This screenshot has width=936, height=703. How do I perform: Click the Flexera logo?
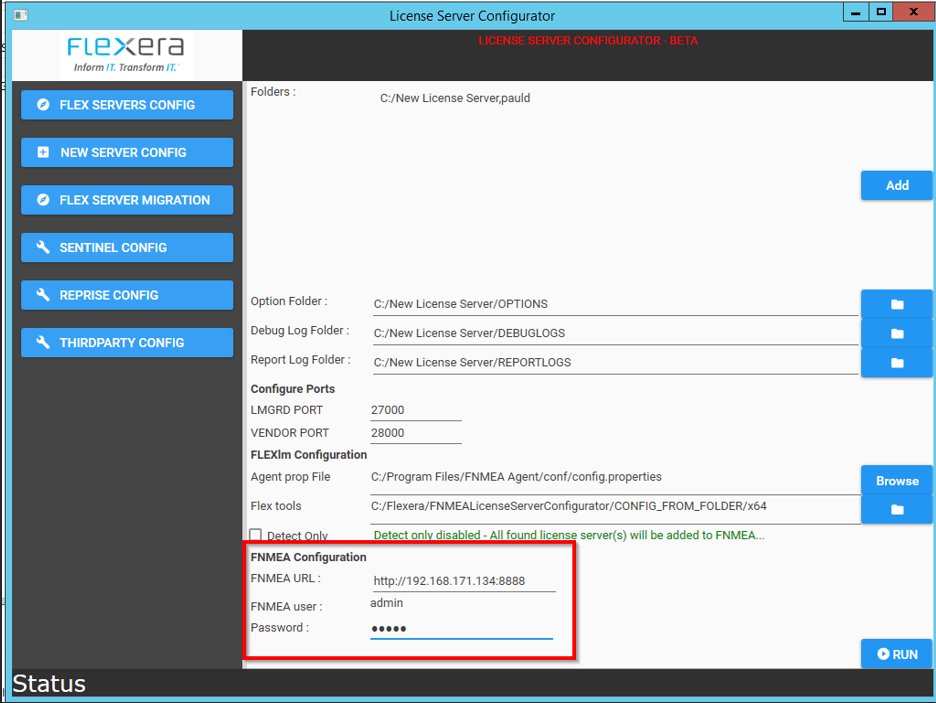126,54
